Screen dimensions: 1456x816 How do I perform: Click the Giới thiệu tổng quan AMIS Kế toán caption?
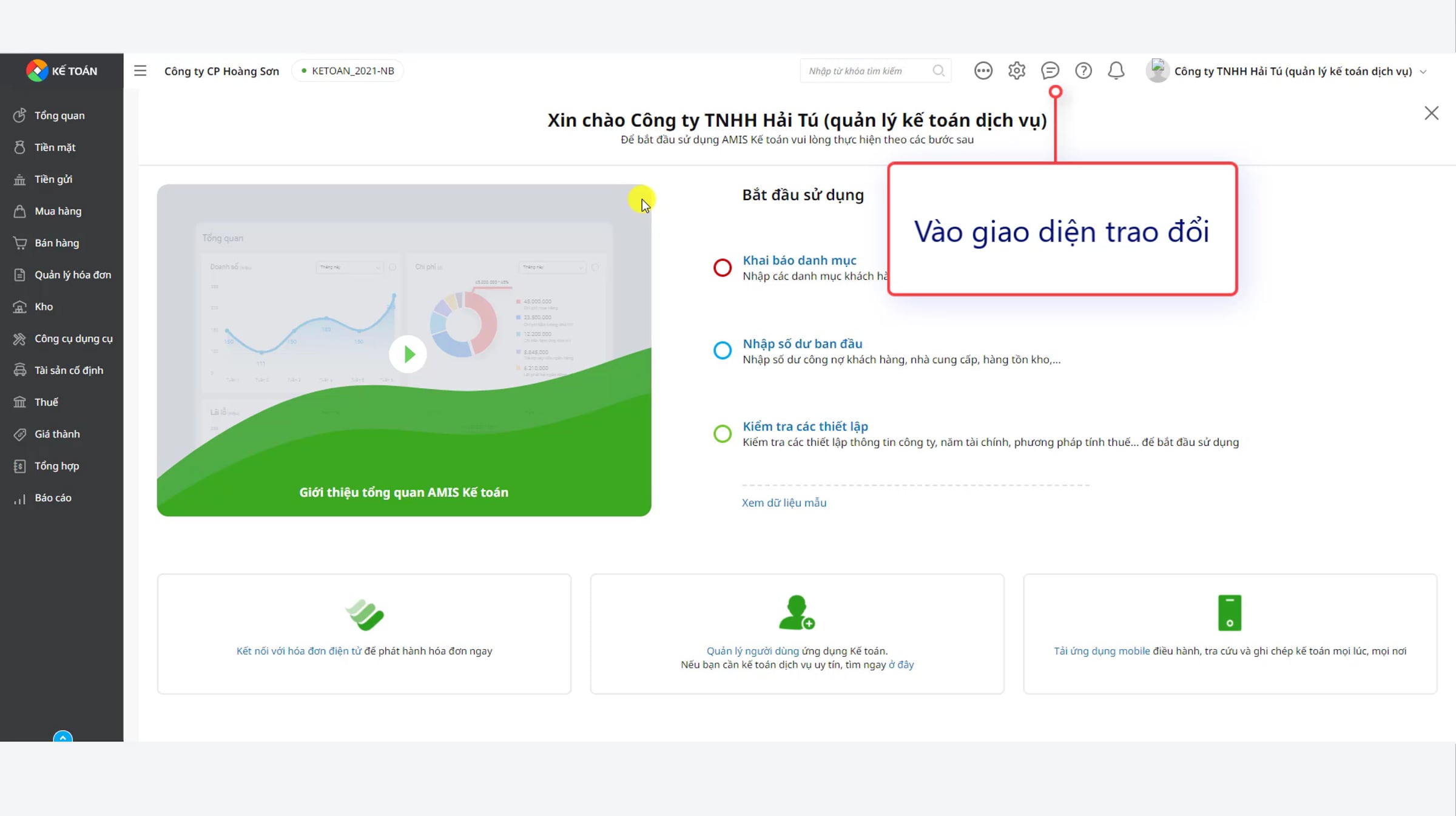pos(404,493)
